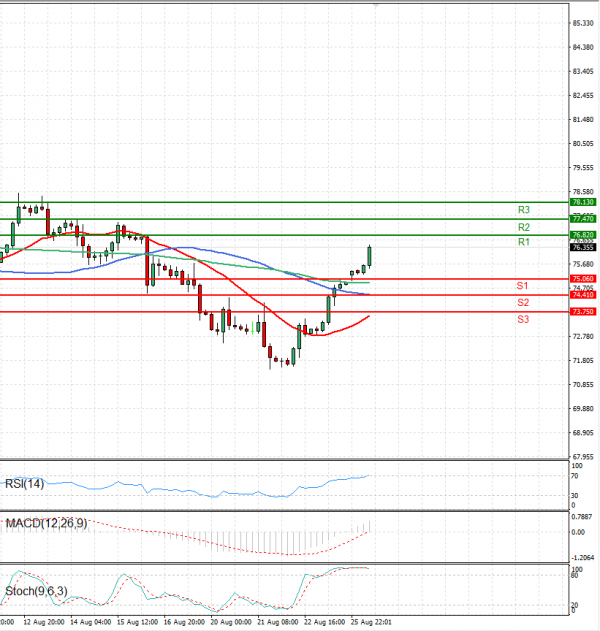
Task: Click the S3 support label
Action: 523,320
